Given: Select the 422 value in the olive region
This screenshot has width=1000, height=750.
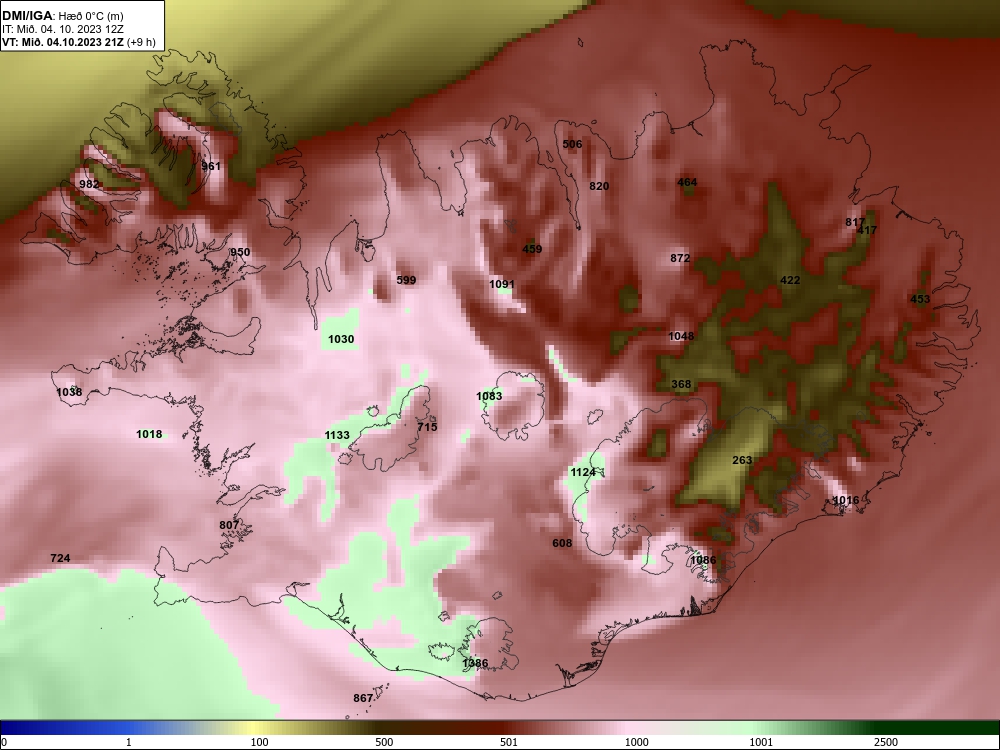Looking at the screenshot, I should [790, 280].
